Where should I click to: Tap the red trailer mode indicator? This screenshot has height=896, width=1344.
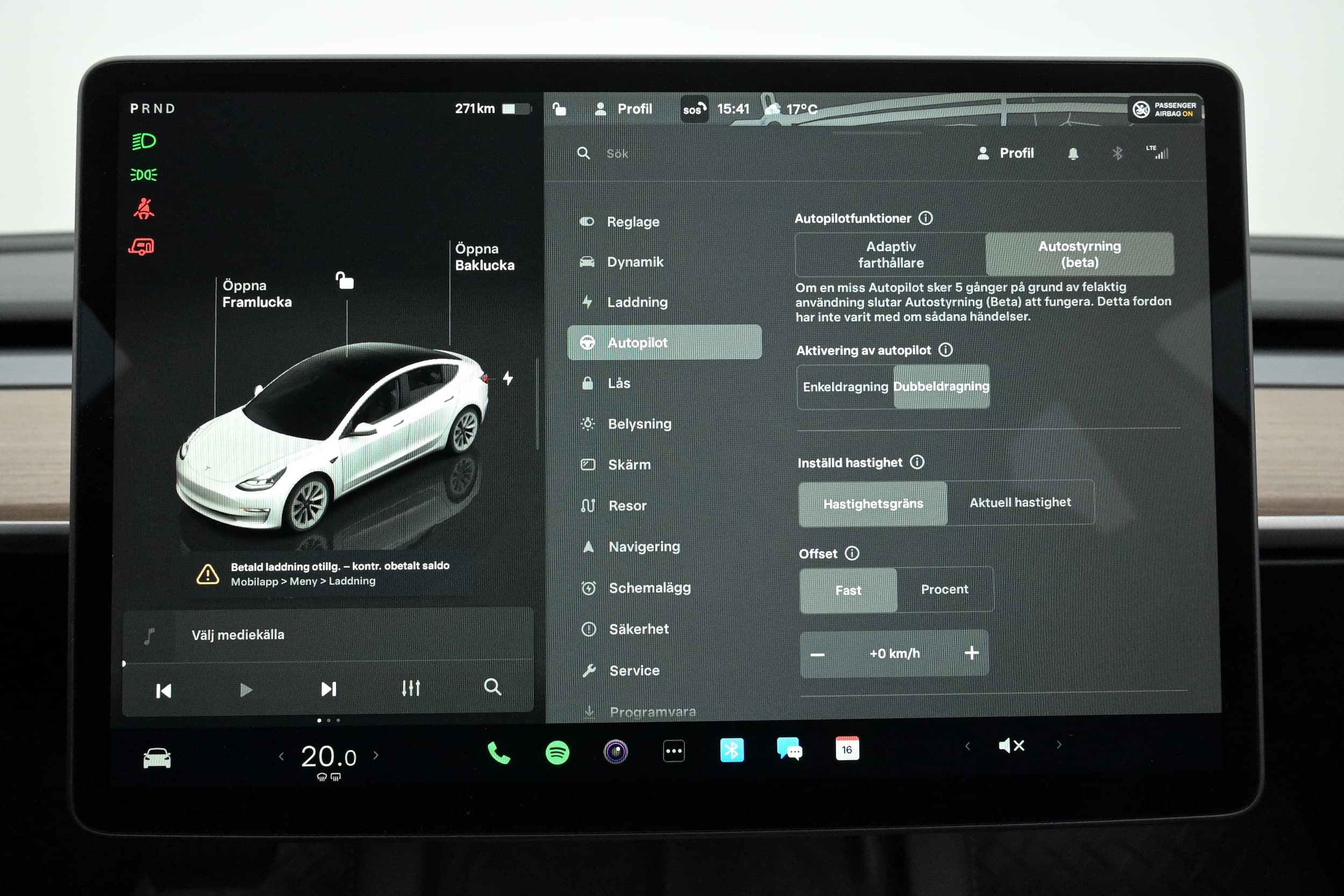142,246
